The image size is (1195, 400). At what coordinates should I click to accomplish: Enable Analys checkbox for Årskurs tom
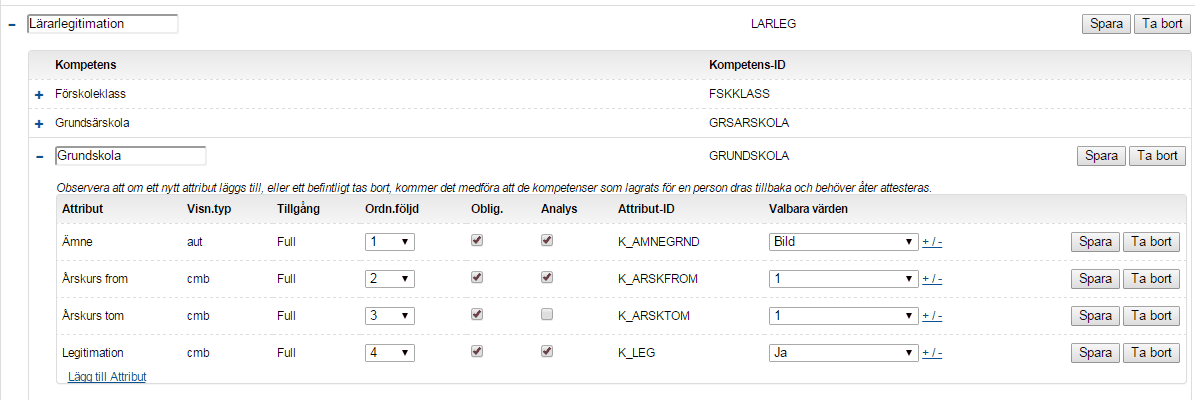tap(547, 315)
